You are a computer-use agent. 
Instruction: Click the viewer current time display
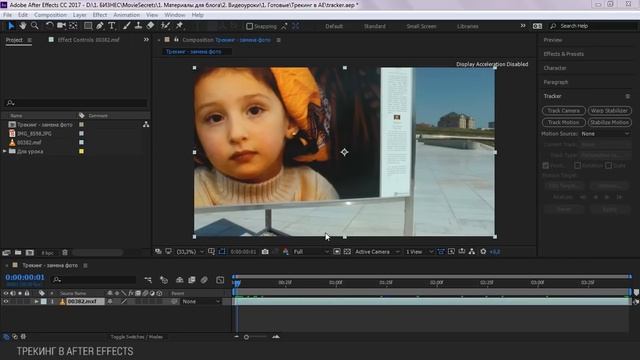pos(243,252)
